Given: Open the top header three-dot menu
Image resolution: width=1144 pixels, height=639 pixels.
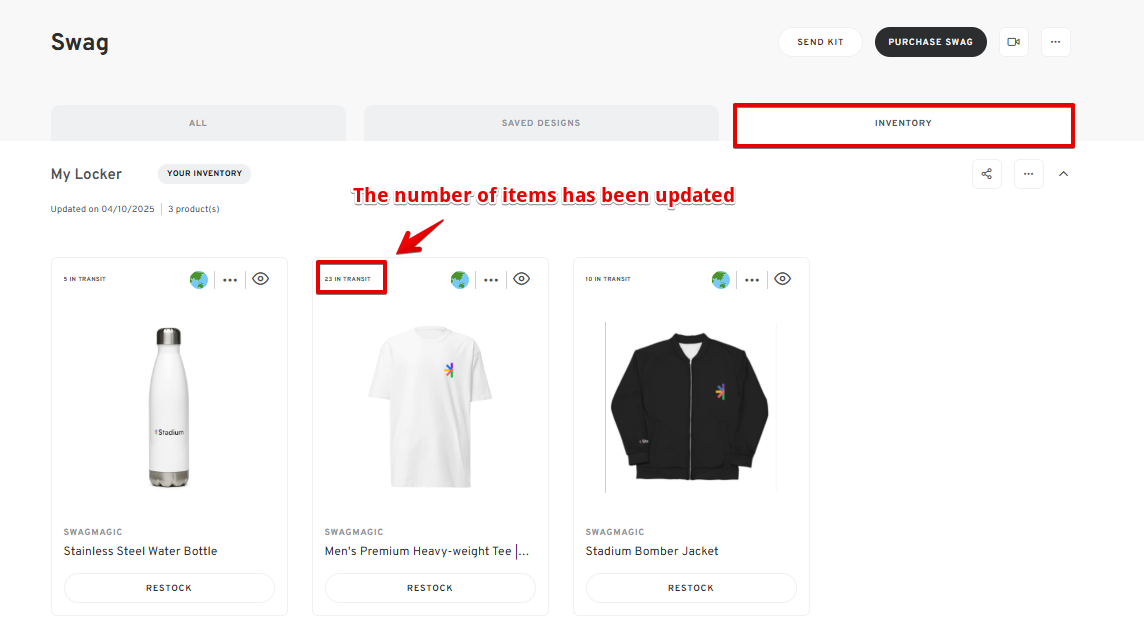Looking at the screenshot, I should coord(1055,42).
